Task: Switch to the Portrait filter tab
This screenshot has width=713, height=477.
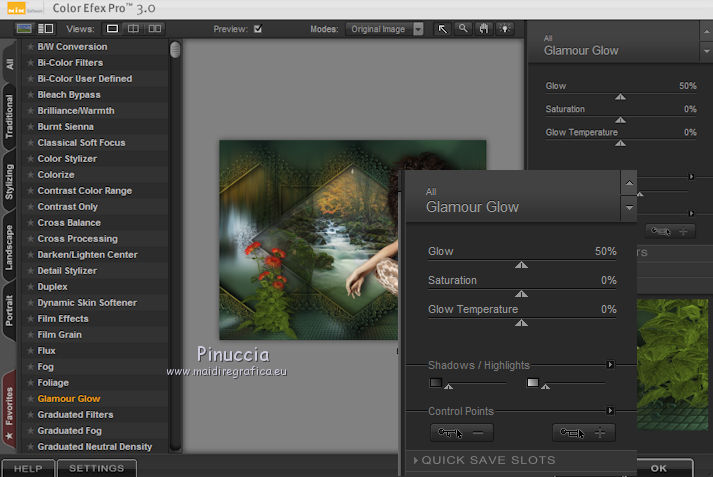Action: 9,310
